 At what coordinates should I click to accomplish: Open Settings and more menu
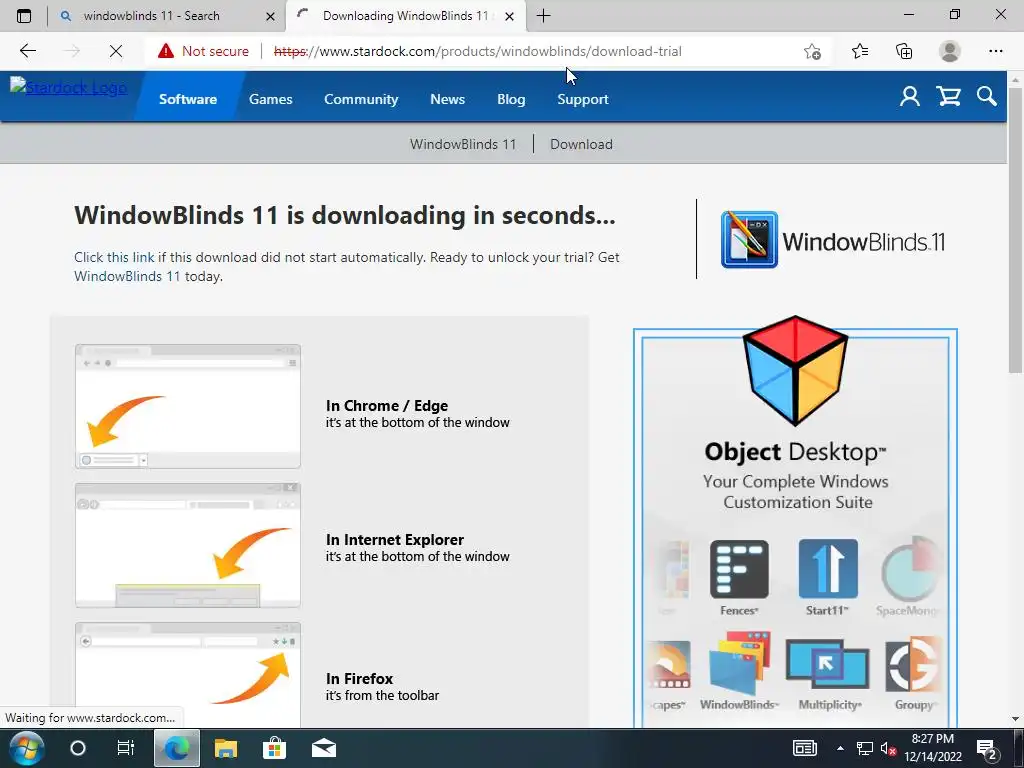pos(995,51)
